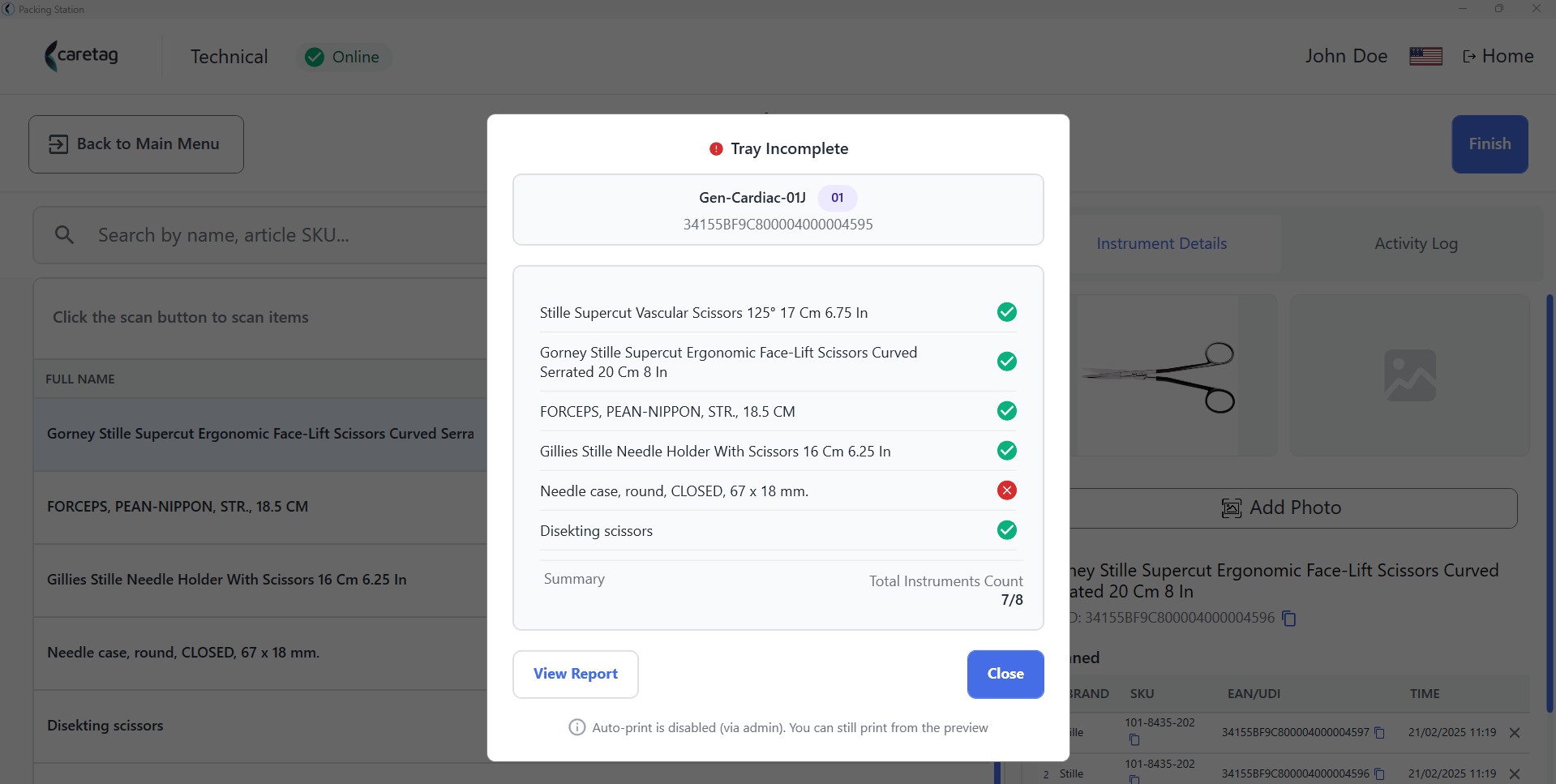Screen dimensions: 1556x784
Task: Click the Close button in dialog
Action: coord(1005,674)
